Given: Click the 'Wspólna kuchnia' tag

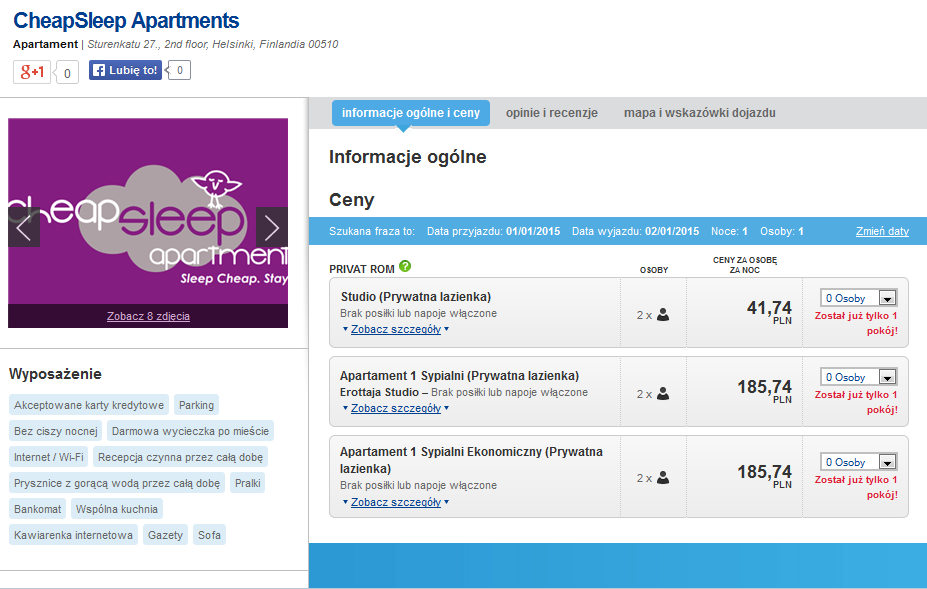Looking at the screenshot, I should (116, 509).
